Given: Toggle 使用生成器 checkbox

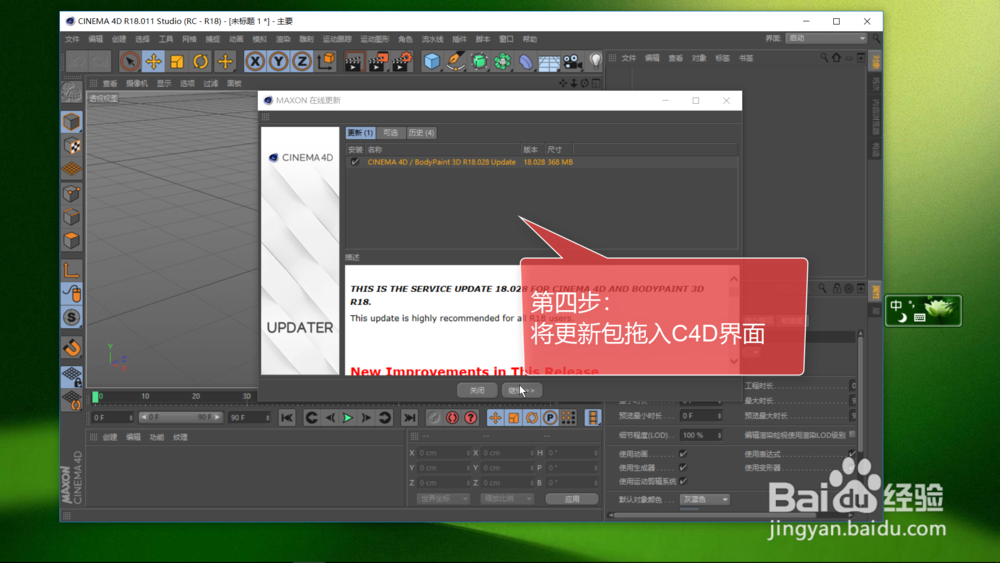Looking at the screenshot, I should (683, 467).
